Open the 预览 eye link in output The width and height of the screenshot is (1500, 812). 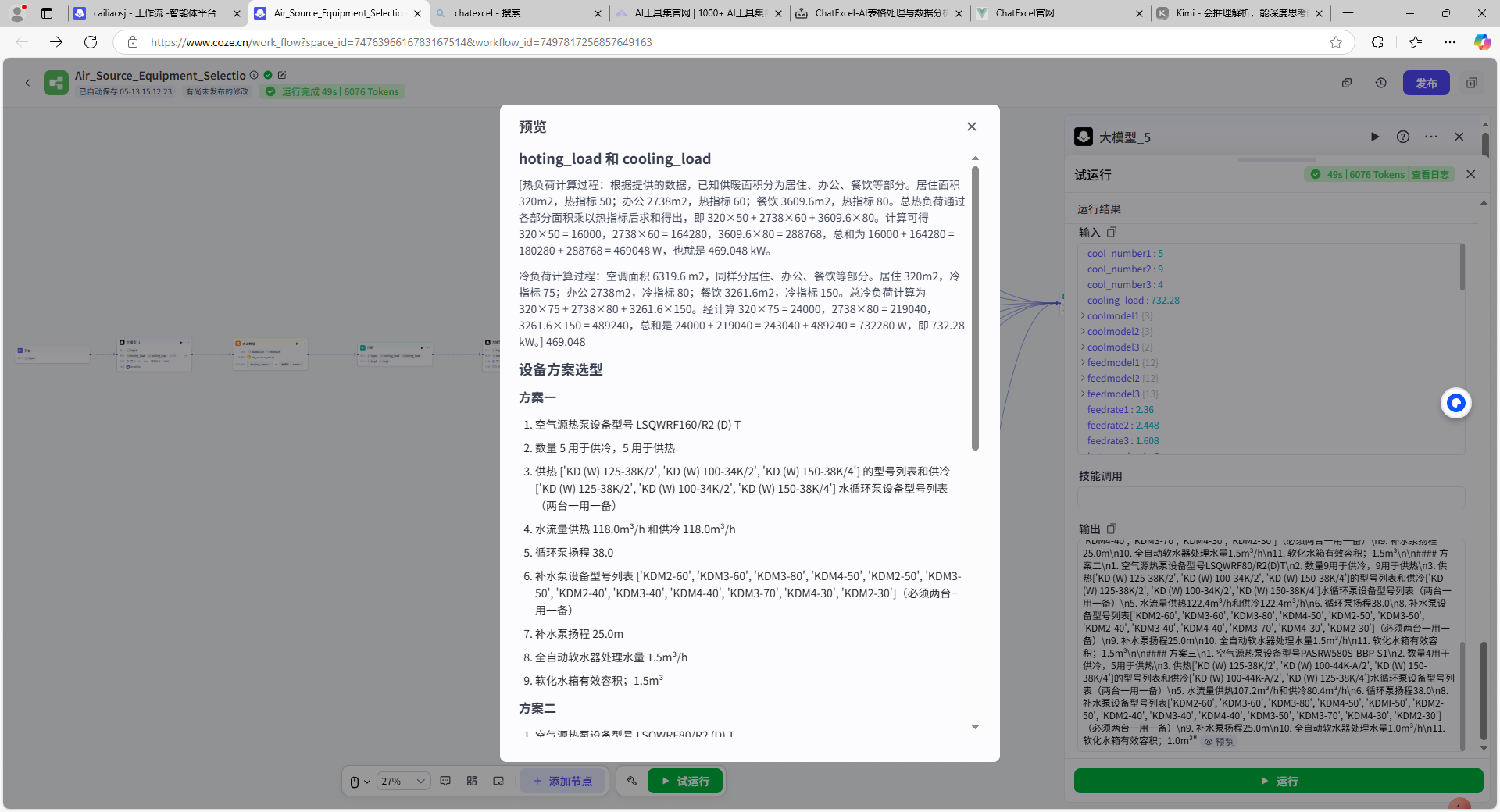point(1219,742)
